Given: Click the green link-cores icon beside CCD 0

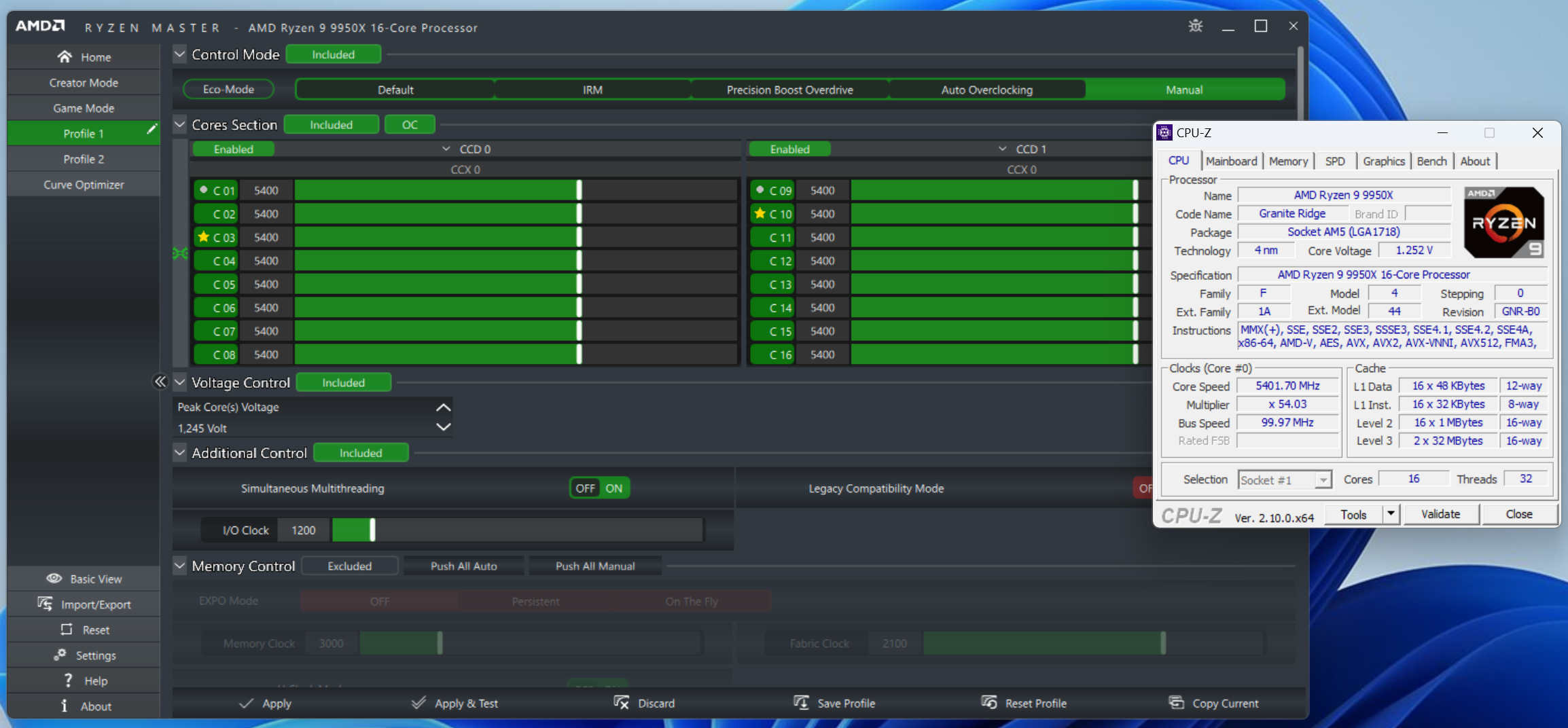Looking at the screenshot, I should 180,253.
